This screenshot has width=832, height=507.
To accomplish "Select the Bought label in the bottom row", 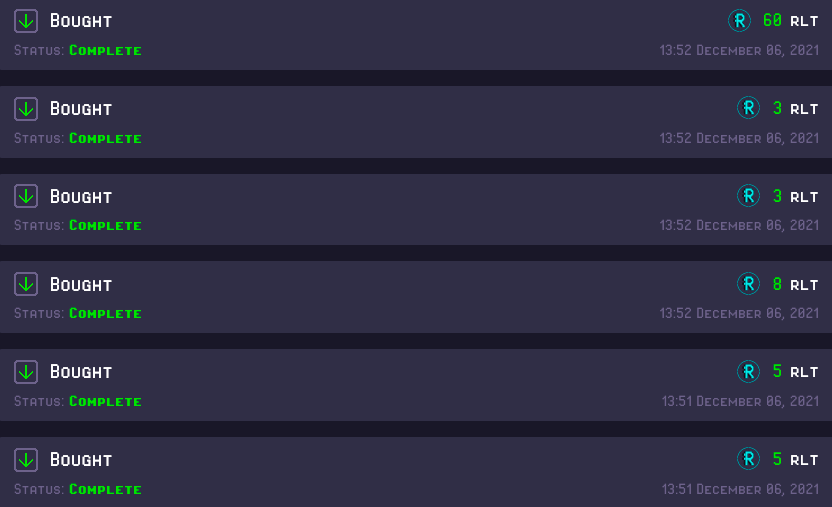I will (81, 460).
